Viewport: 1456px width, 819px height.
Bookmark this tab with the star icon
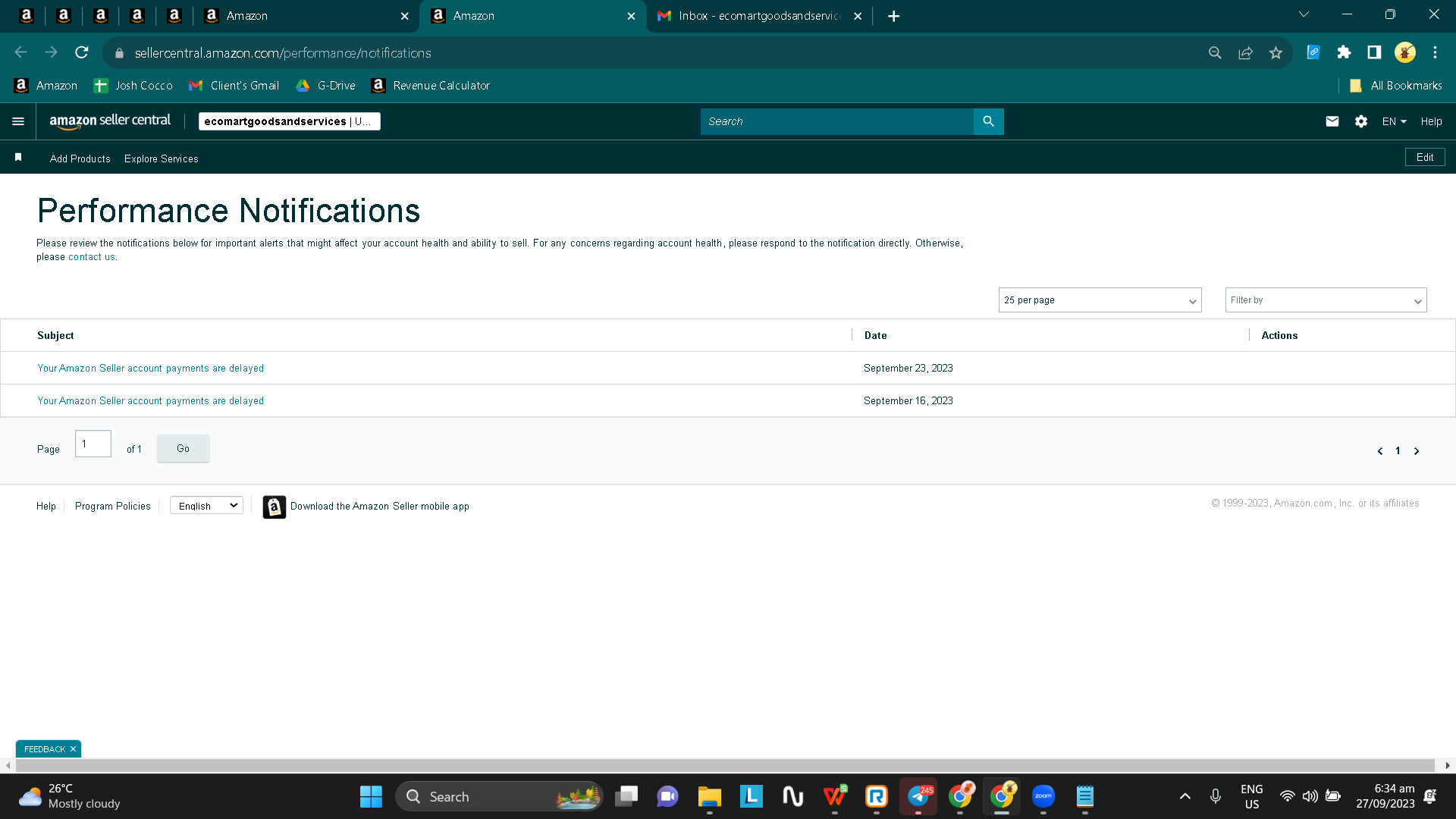tap(1276, 52)
